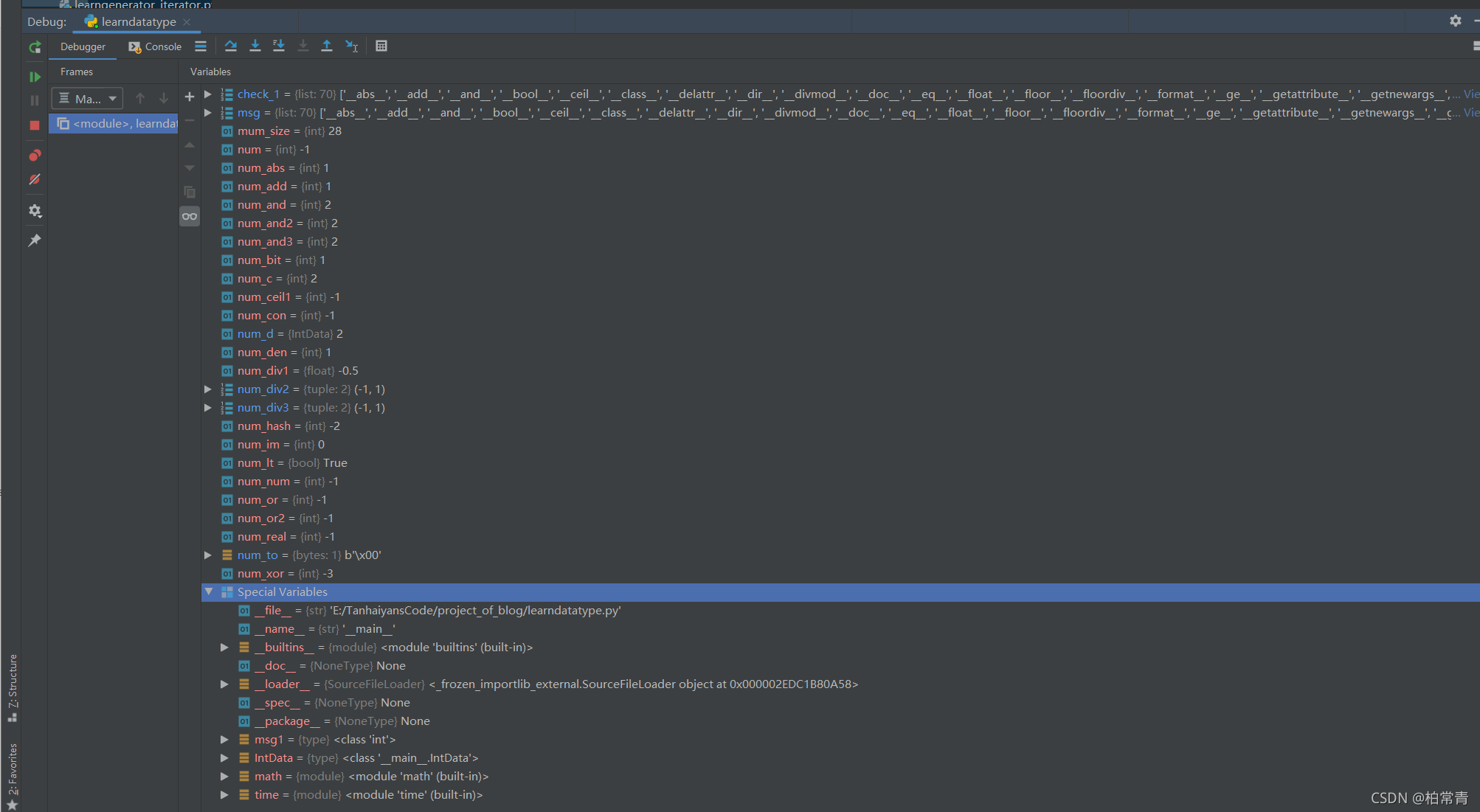
Task: Close the learndatatype debug tab
Action: [187, 22]
